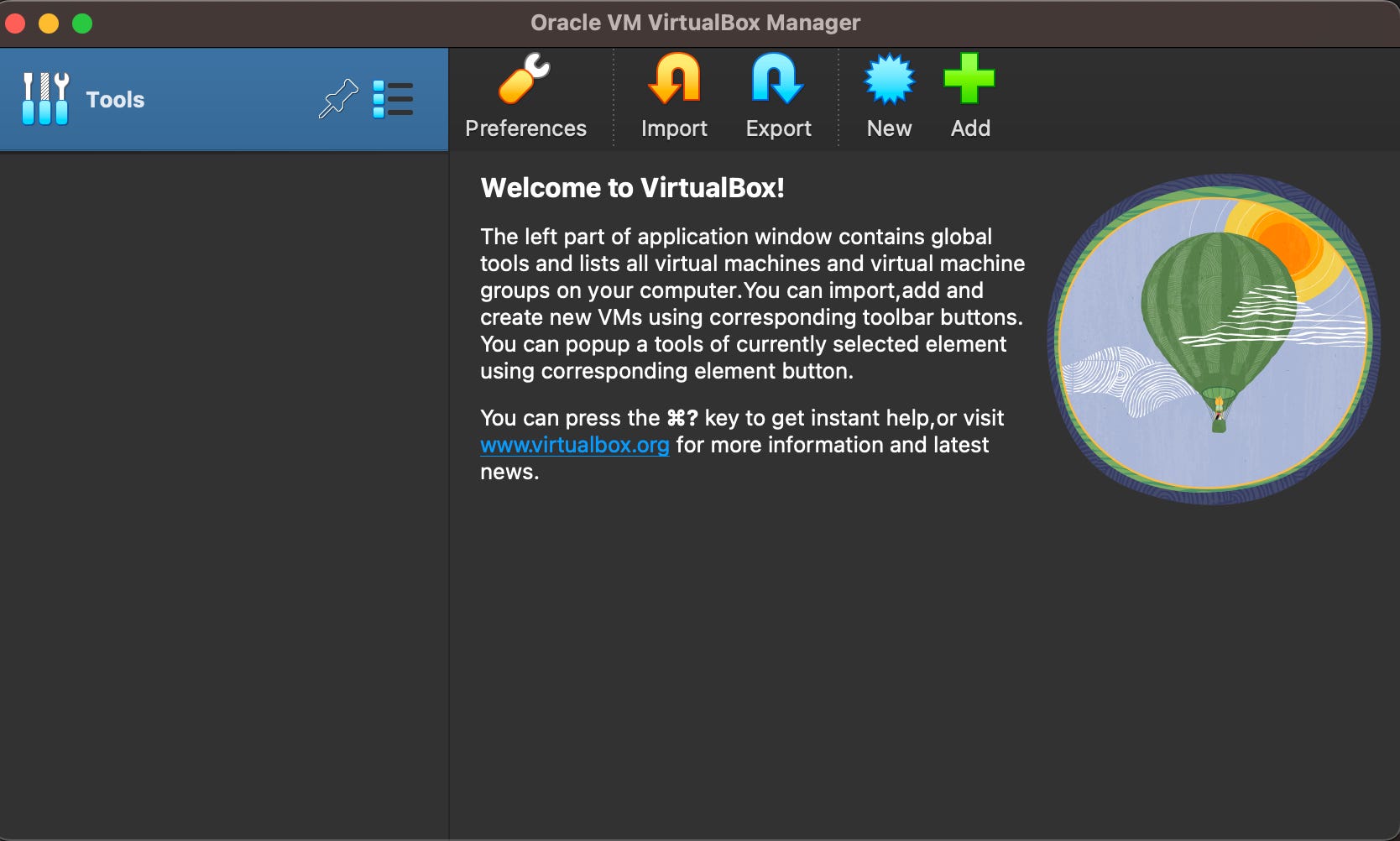Click the Export appliance icon

pos(778,79)
